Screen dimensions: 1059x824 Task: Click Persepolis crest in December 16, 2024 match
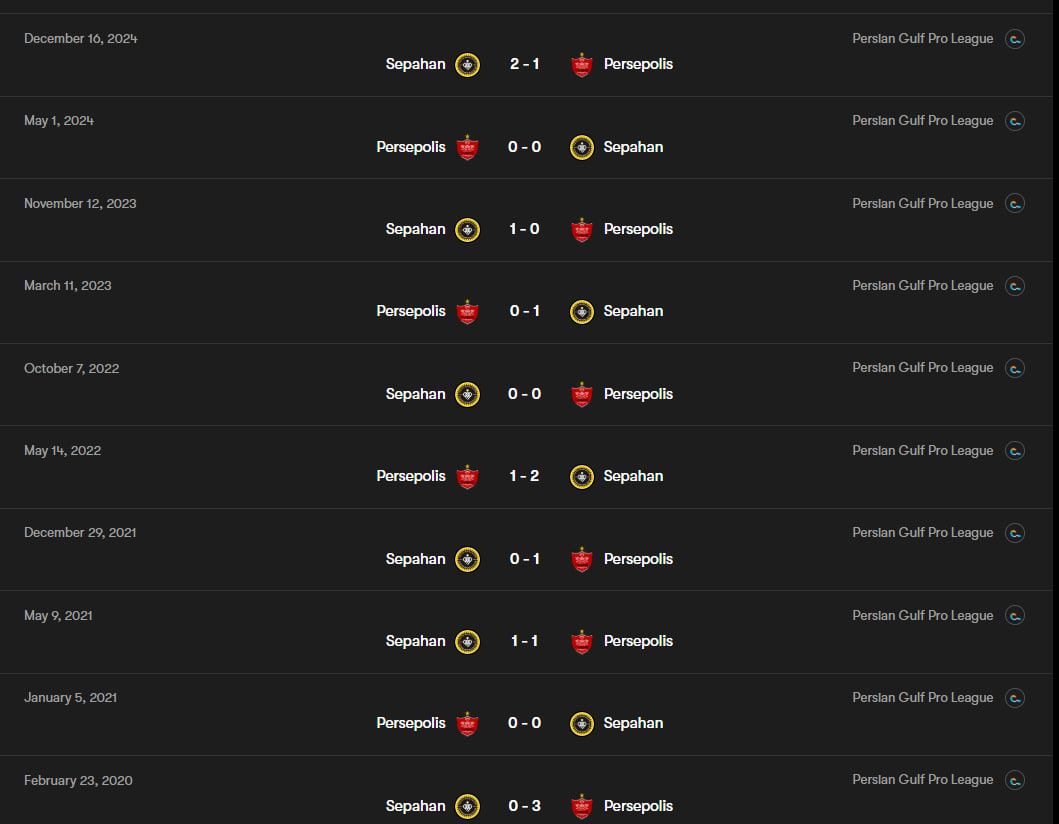[x=582, y=65]
